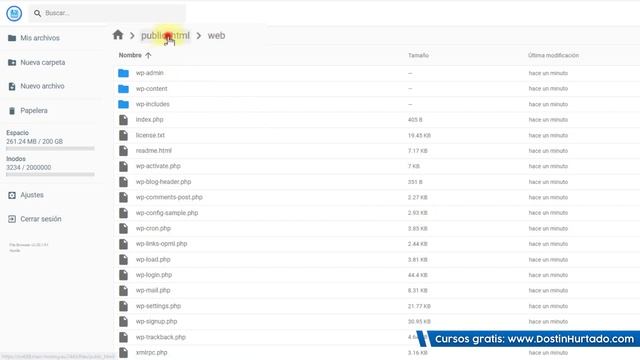The height and width of the screenshot is (360, 640).
Task: Click the wp-signup.php file name
Action: (156, 321)
